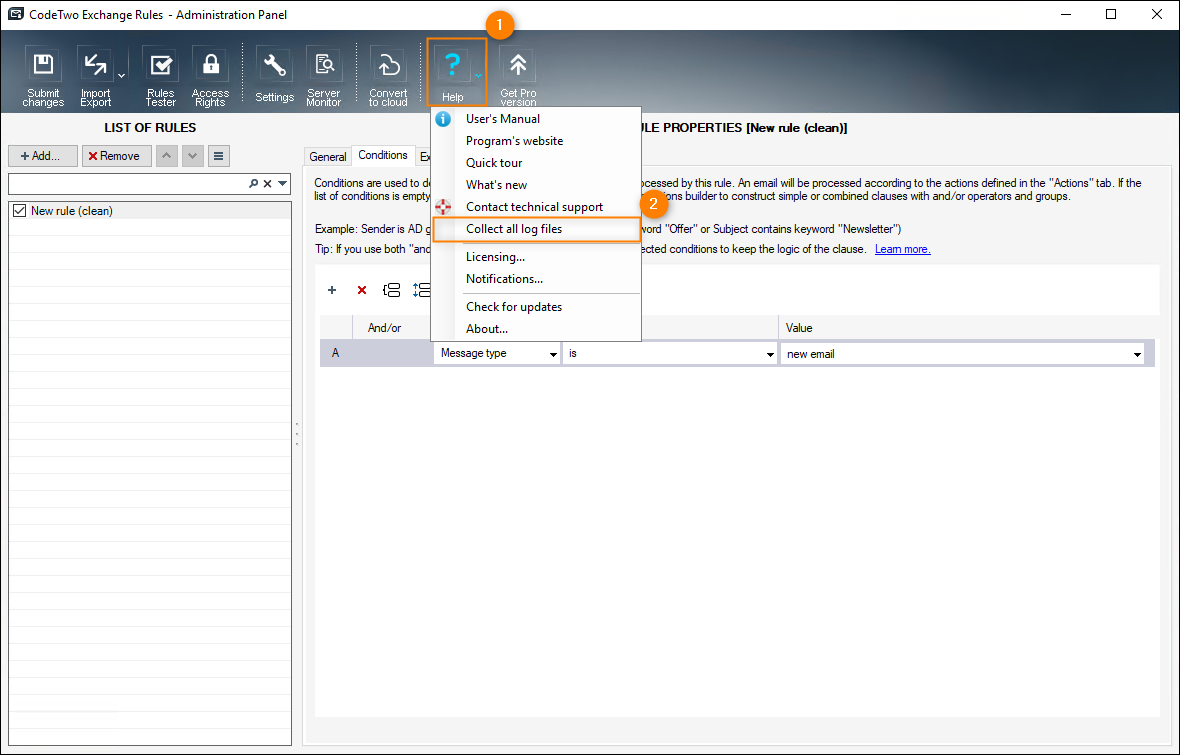This screenshot has width=1180, height=755.
Task: Choose Collect all log files
Action: coord(514,229)
